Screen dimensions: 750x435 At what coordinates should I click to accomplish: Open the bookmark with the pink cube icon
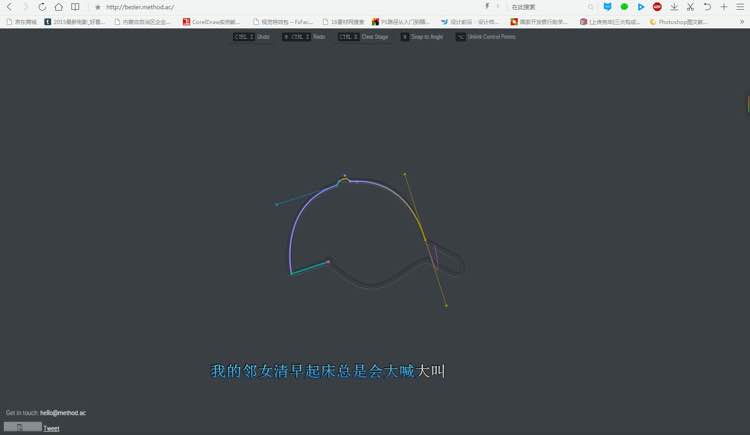point(609,22)
